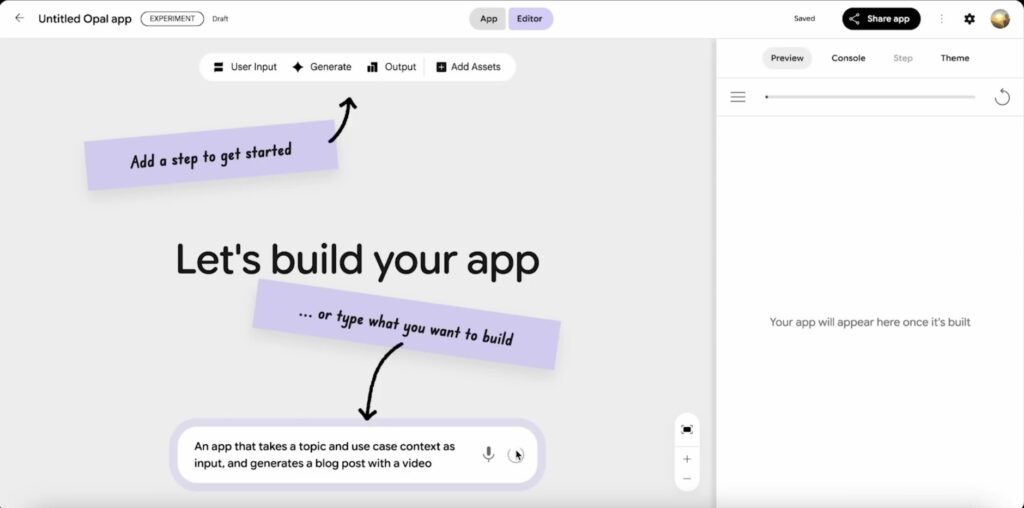This screenshot has height=508, width=1024.
Task: Click the Saved status text
Action: (805, 19)
